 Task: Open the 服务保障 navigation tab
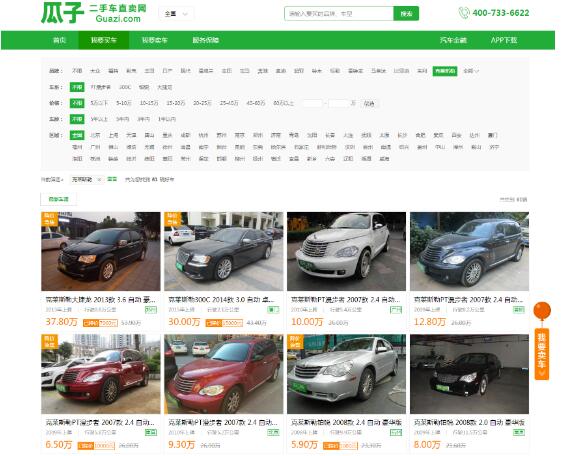(206, 40)
